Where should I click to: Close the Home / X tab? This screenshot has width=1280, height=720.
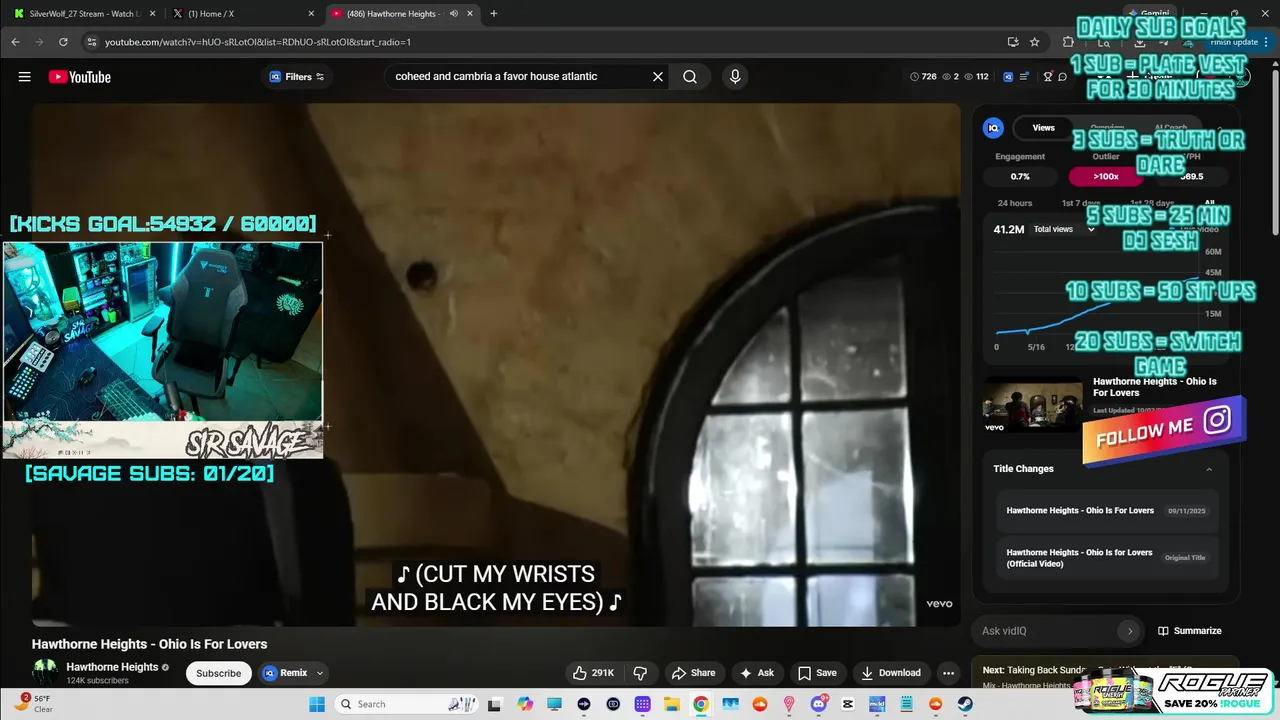(311, 14)
